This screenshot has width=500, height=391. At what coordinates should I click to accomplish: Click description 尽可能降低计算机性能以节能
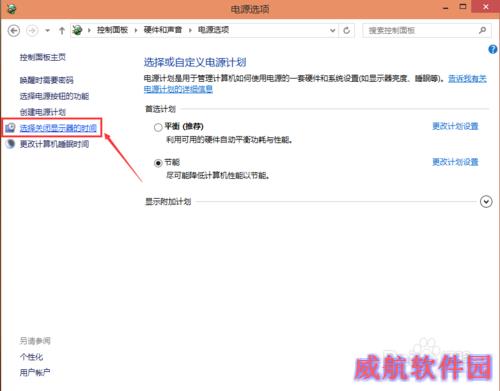click(x=217, y=175)
